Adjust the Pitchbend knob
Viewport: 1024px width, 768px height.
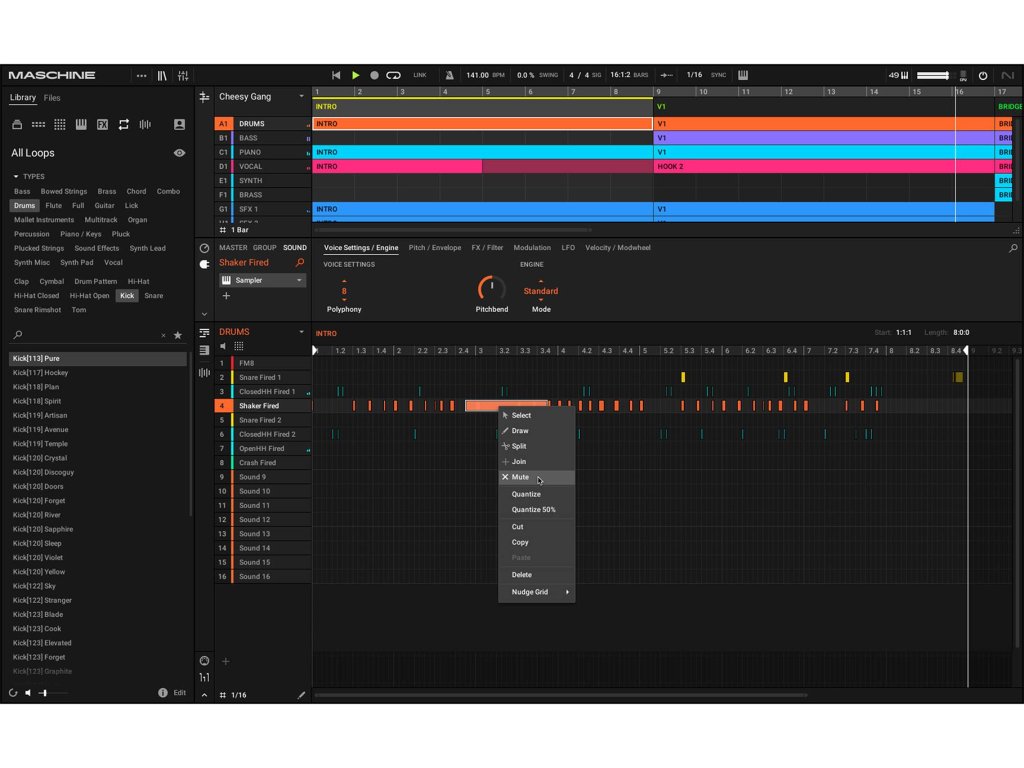(491, 289)
